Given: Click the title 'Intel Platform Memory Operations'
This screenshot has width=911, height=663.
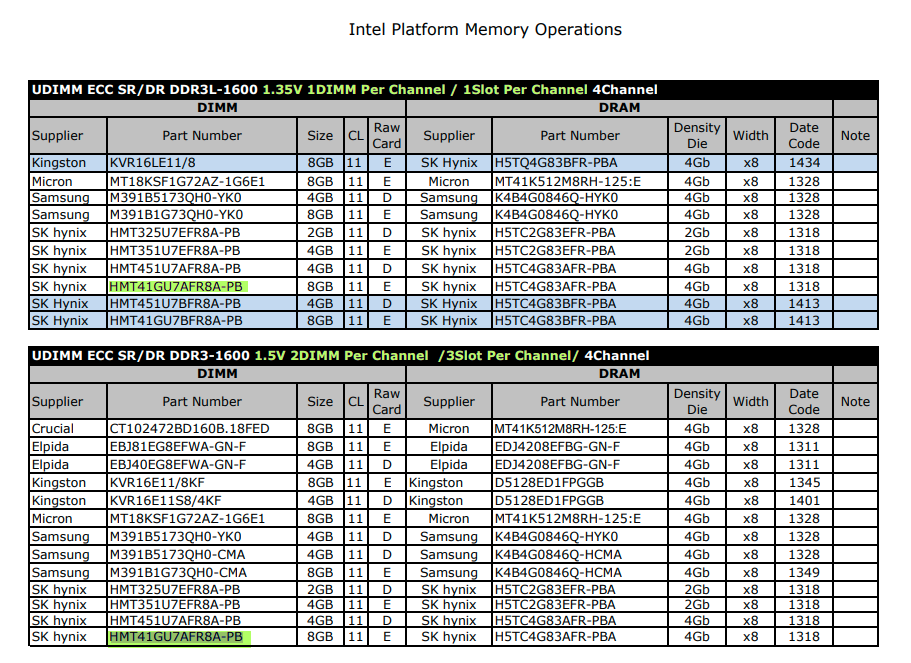Looking at the screenshot, I should (x=485, y=30).
